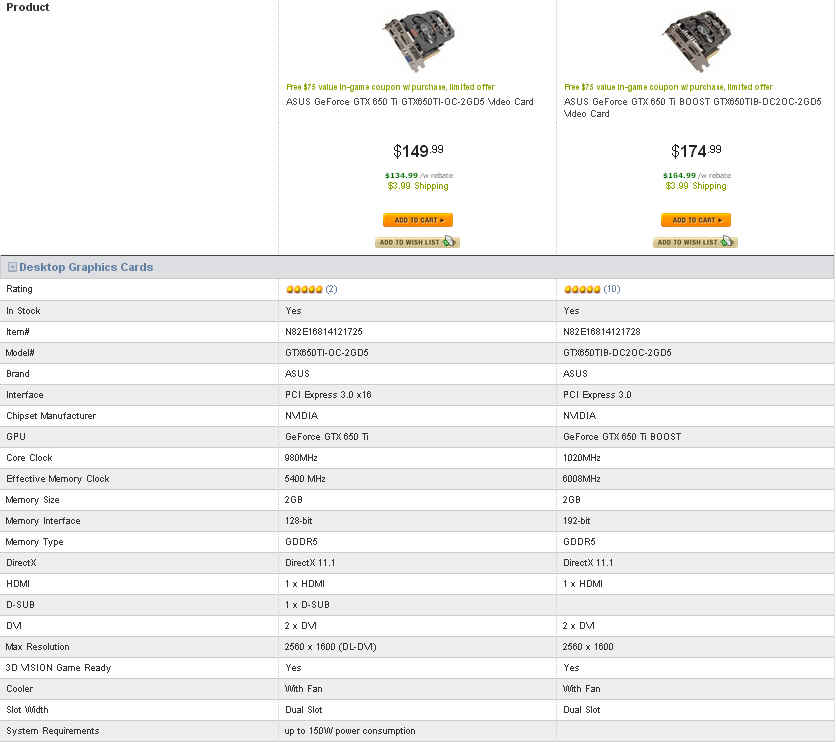
Task: Open the (10) review count link
Action: pyautogui.click(x=612, y=289)
